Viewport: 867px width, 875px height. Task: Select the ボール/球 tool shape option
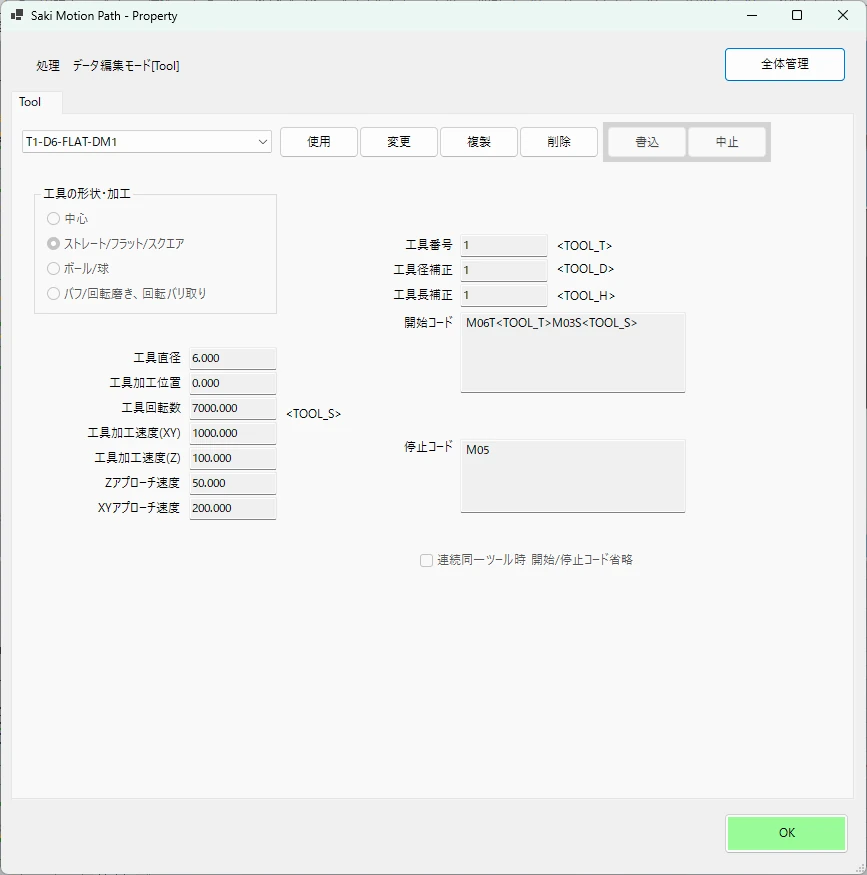(x=53, y=268)
